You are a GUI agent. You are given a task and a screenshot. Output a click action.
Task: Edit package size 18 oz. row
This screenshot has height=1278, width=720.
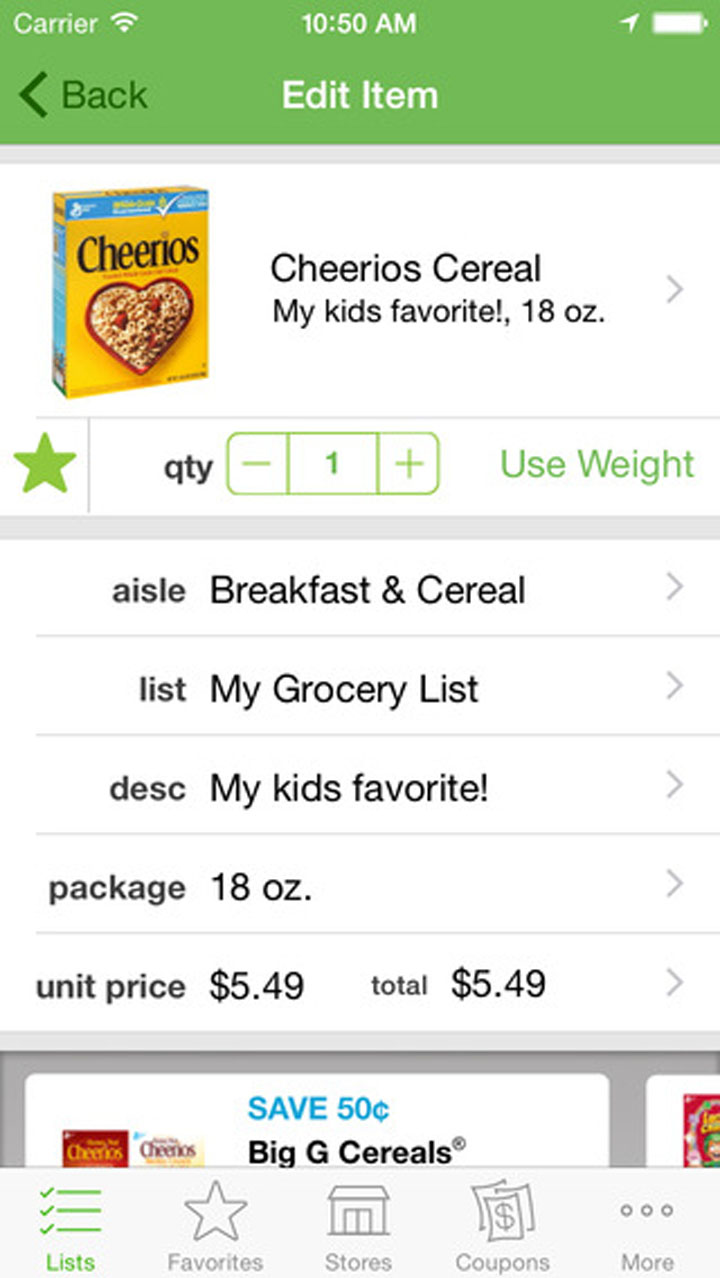tap(261, 886)
